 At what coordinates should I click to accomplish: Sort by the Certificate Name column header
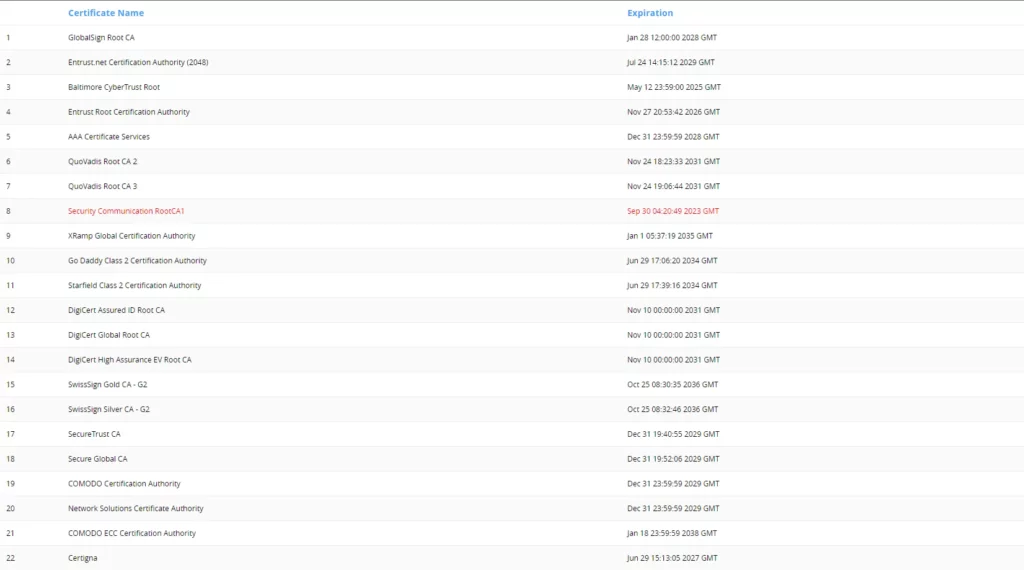(106, 13)
